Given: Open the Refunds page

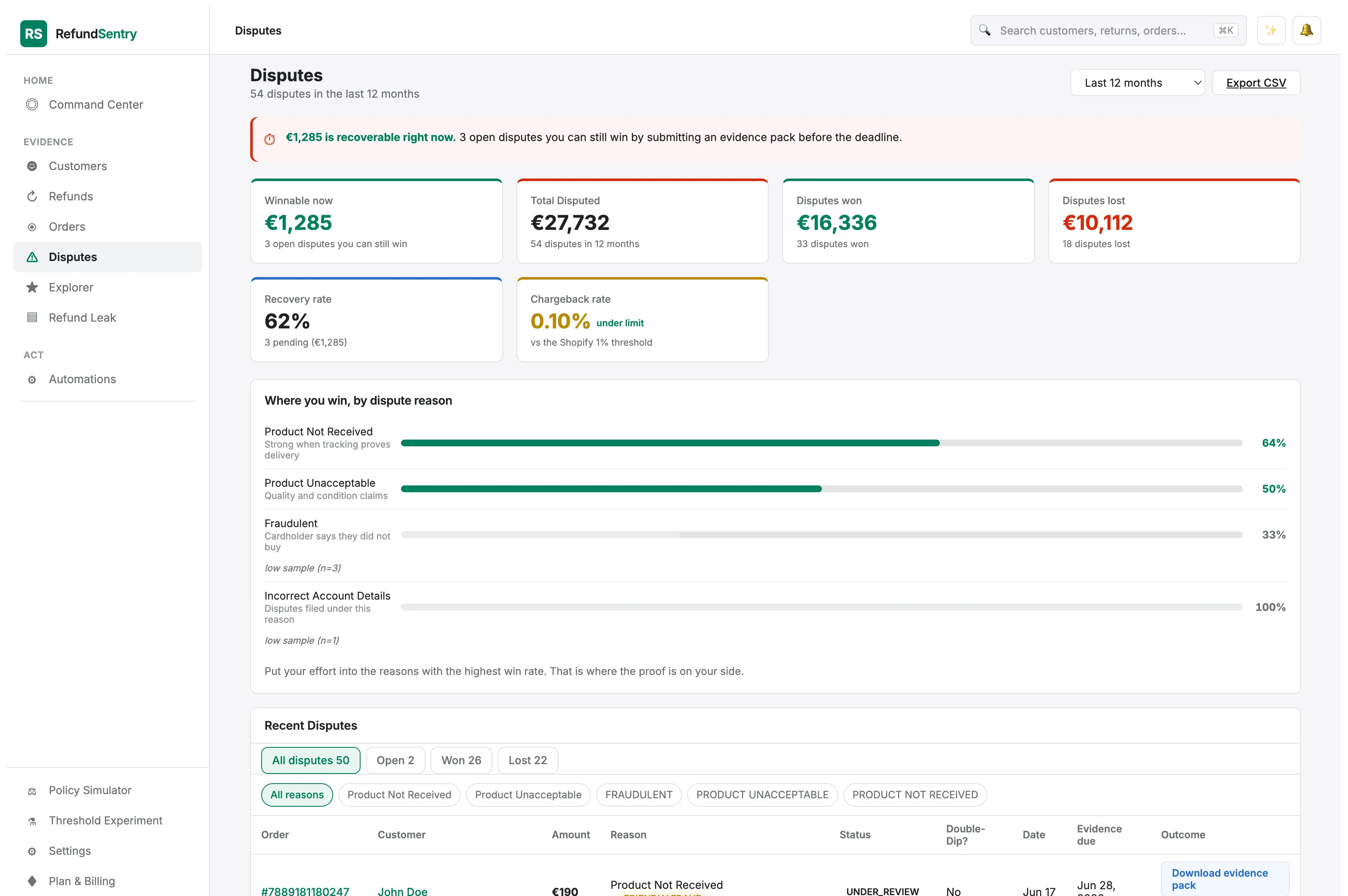Looking at the screenshot, I should point(107,197).
